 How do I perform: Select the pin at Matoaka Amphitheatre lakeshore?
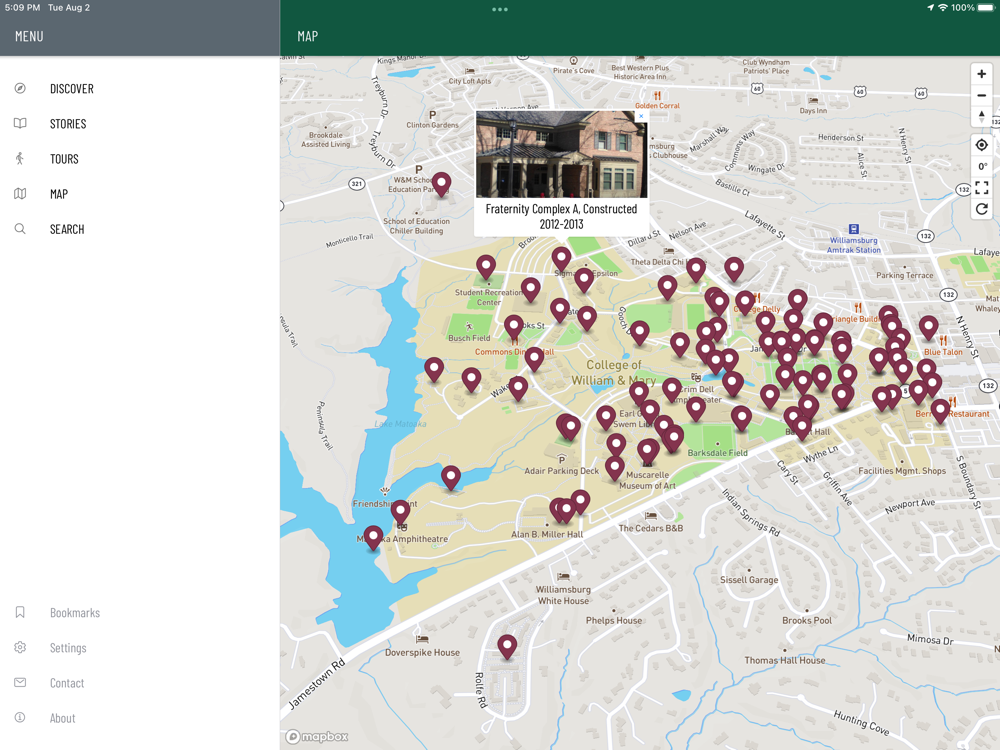click(373, 538)
